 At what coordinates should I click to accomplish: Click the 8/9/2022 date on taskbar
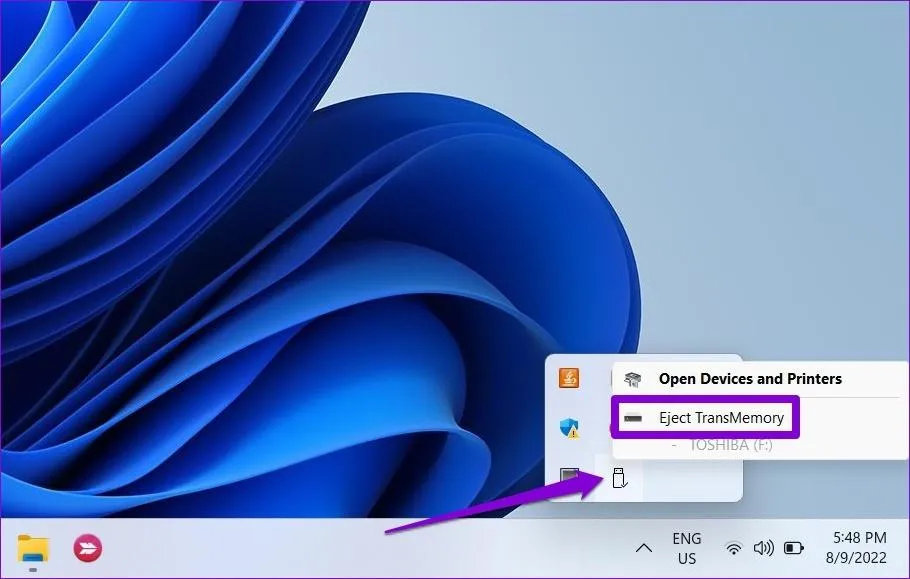(856, 558)
